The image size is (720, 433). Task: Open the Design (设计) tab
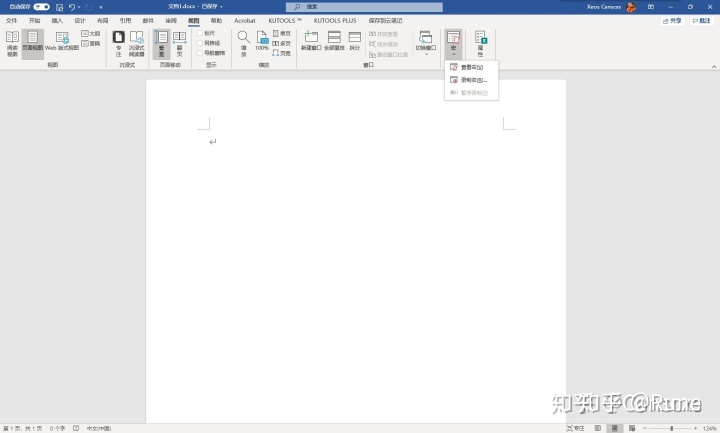tap(80, 21)
